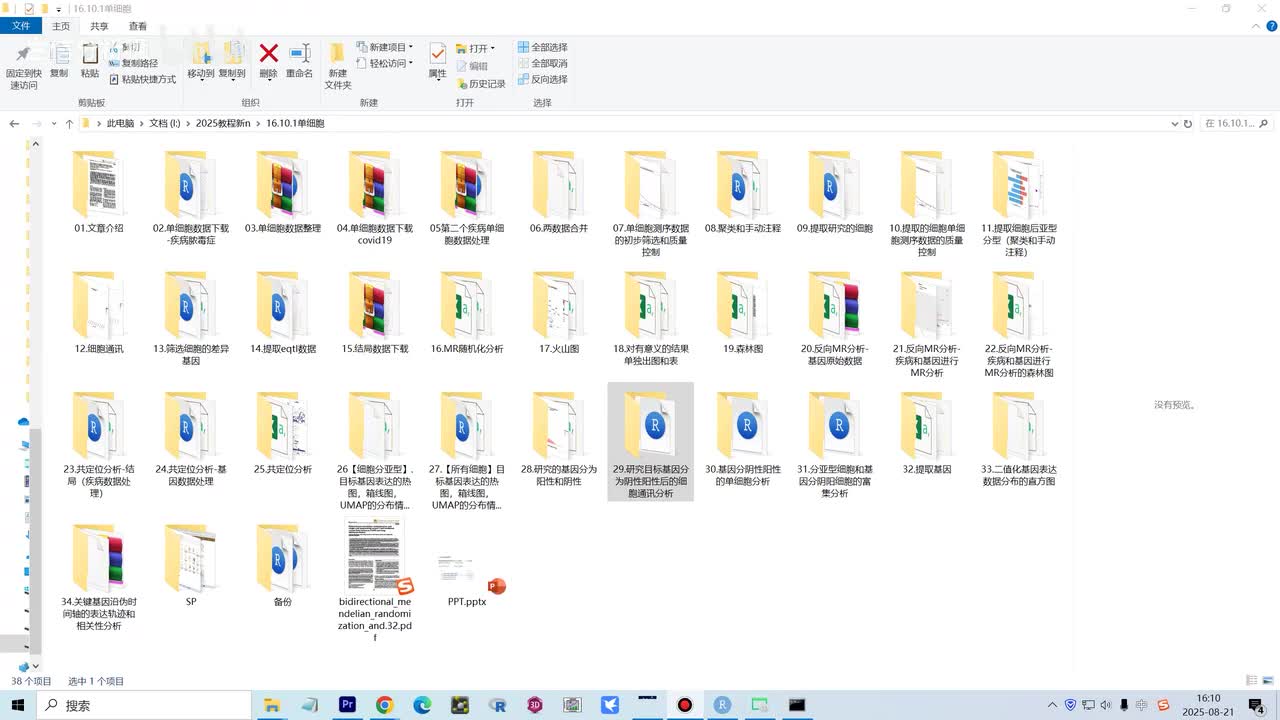Screen dimensions: 1280x720
Task: Choose 粘贴快捷方式 (Paste shortcut)
Action: coord(142,79)
